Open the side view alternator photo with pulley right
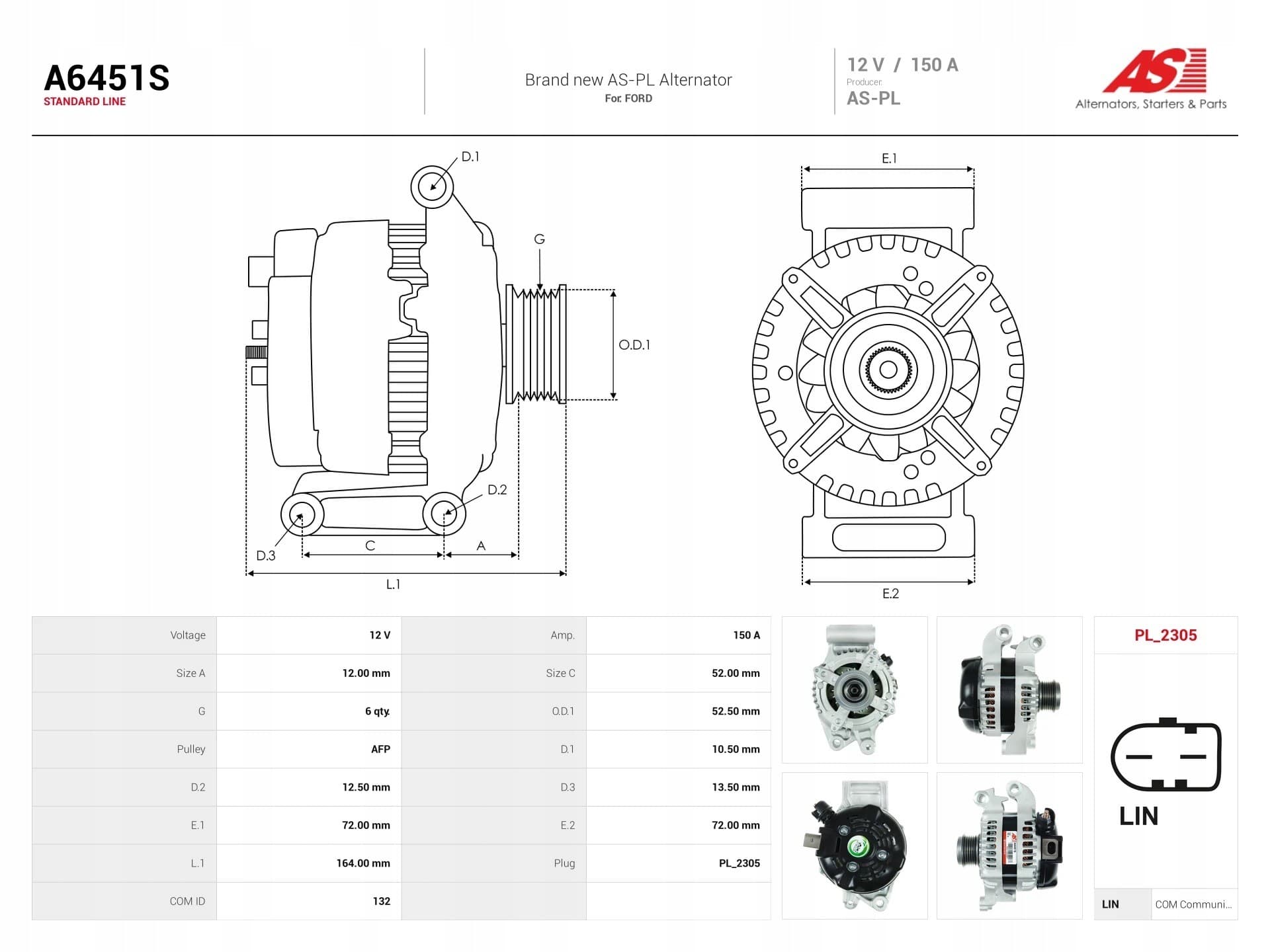This screenshot has height=952, width=1270. [x=1009, y=690]
